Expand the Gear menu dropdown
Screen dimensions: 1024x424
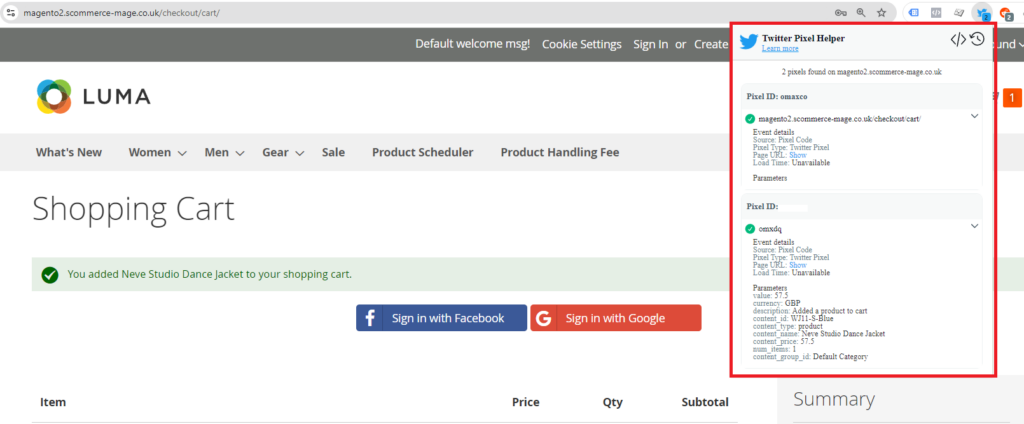[x=283, y=153]
